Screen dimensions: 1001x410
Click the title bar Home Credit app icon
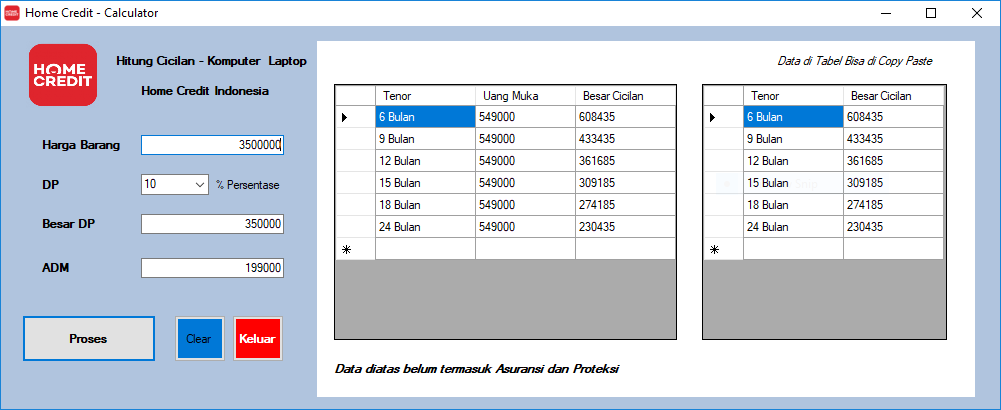pos(12,13)
